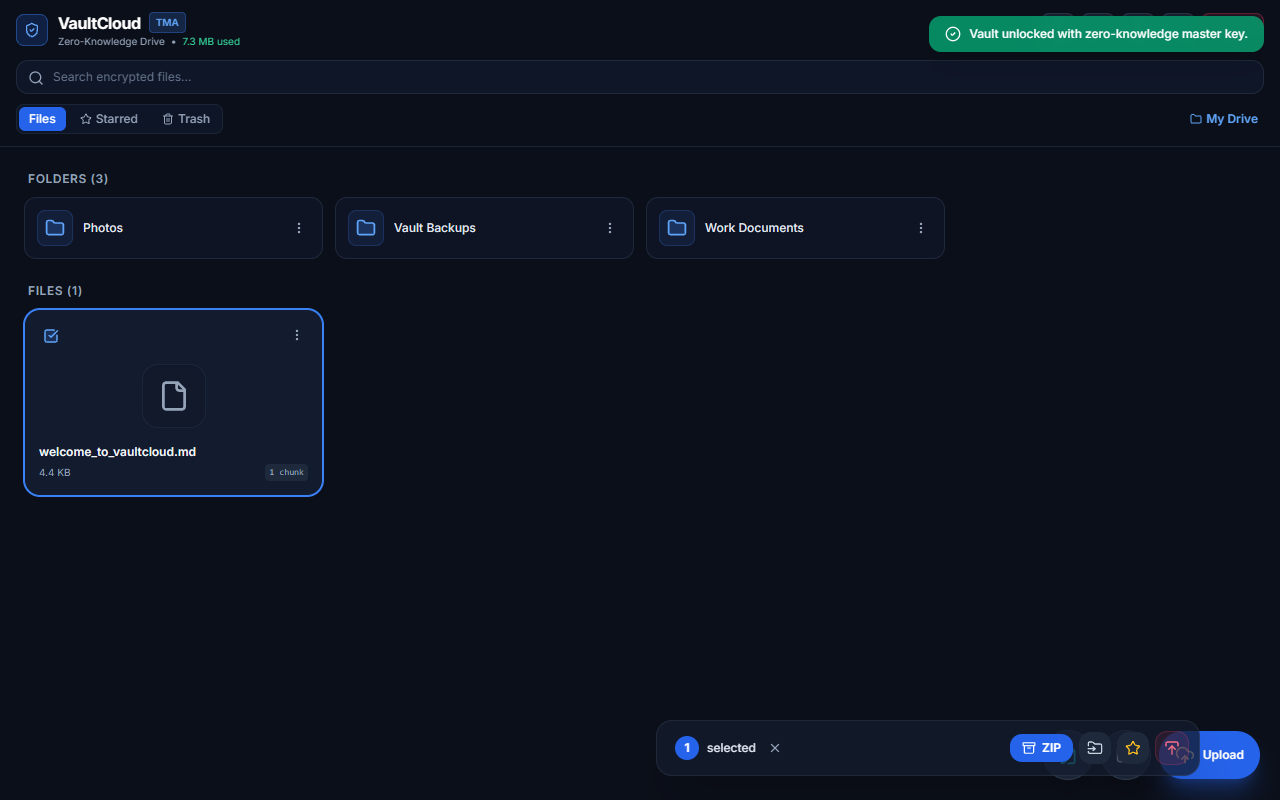This screenshot has height=800, width=1280.
Task: Click the 'FOLDERS (3)' heading
Action: [68, 179]
